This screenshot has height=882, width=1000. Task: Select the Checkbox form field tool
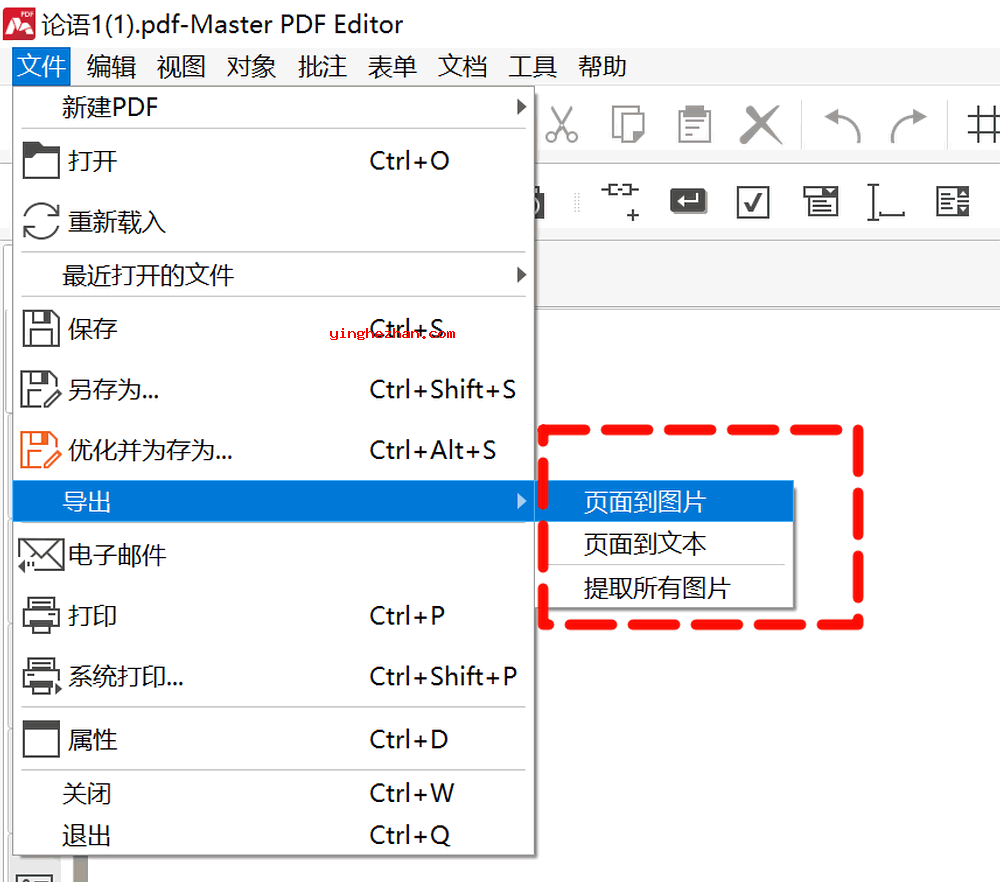pos(753,202)
